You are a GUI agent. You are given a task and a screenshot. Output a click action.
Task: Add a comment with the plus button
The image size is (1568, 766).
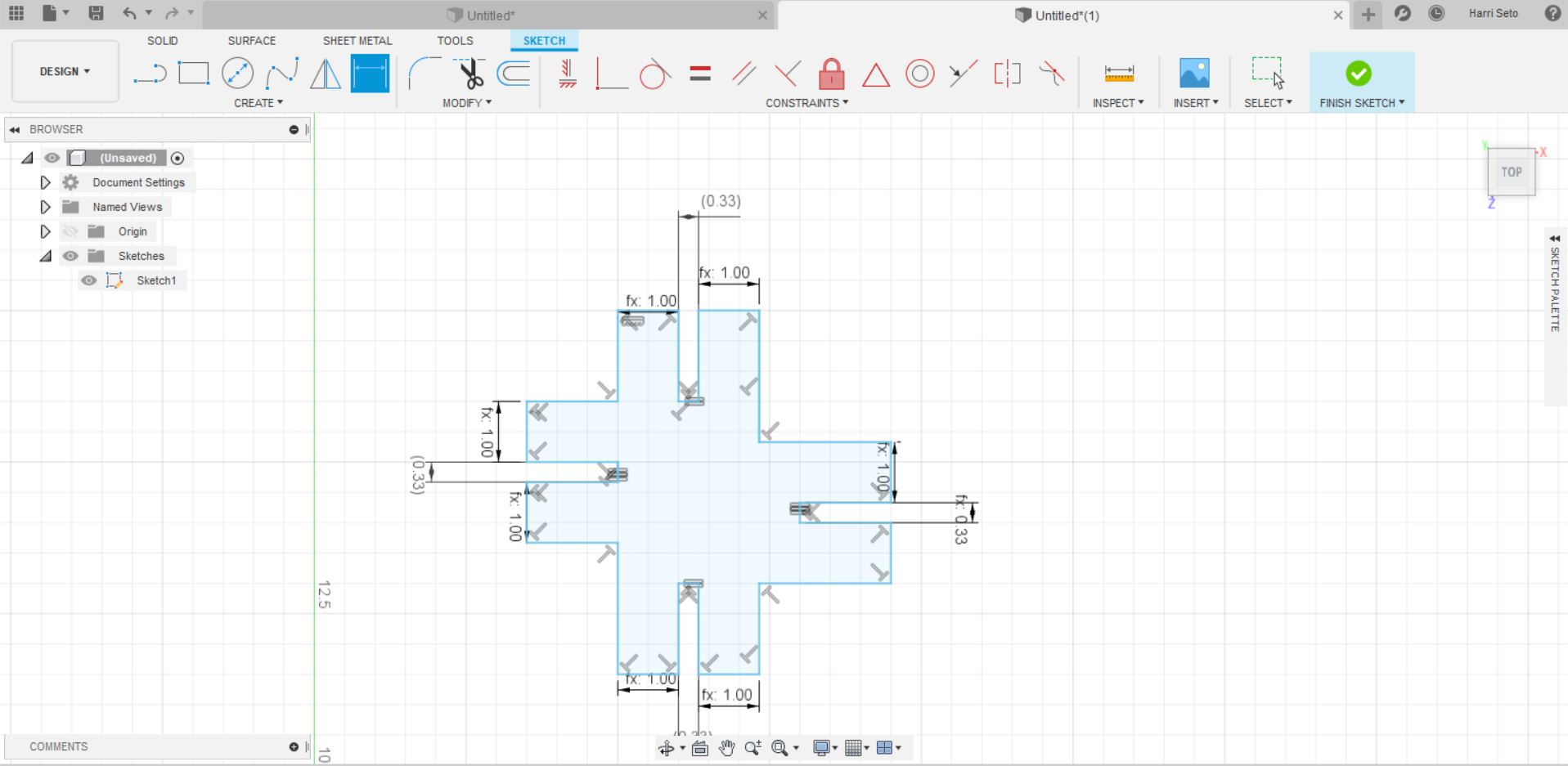[294, 746]
